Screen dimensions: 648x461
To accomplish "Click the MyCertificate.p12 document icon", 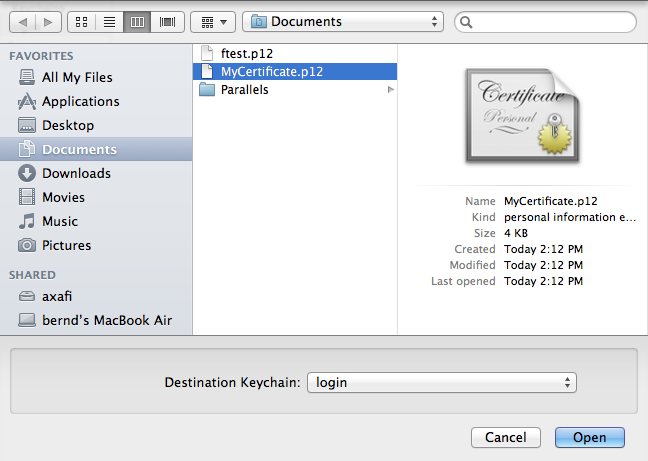I will 207,71.
